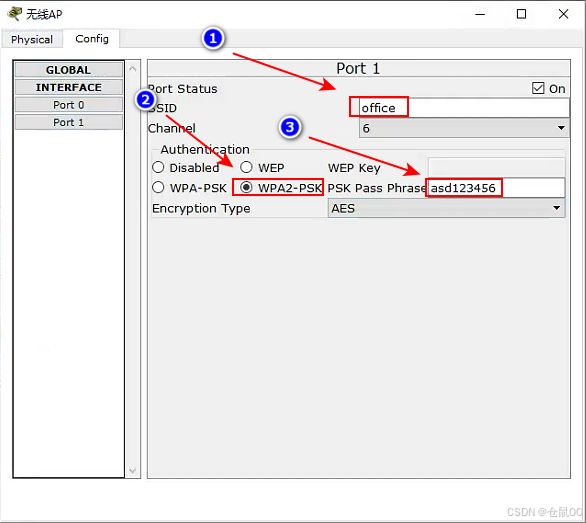Click the WEP Key field
The width and height of the screenshot is (586, 523).
(496, 167)
